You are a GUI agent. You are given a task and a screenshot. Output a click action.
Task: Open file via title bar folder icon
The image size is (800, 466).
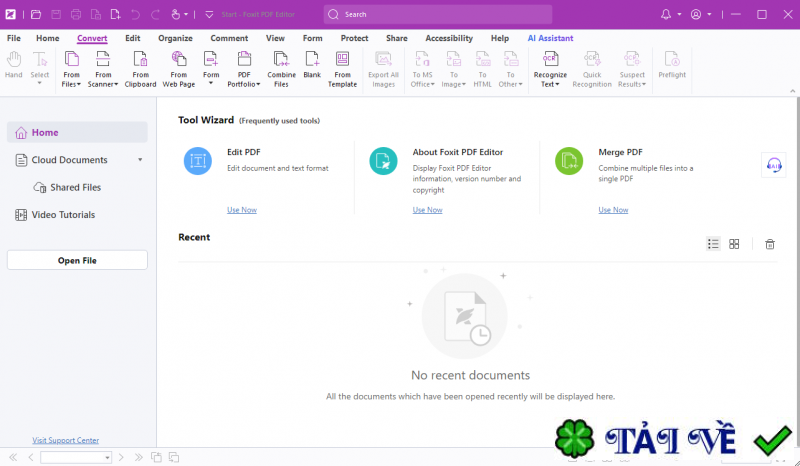point(36,14)
